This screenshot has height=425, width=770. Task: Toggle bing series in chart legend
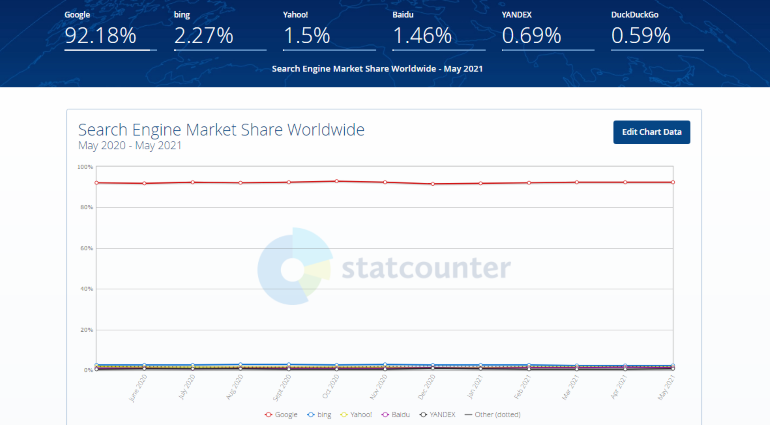(x=319, y=415)
